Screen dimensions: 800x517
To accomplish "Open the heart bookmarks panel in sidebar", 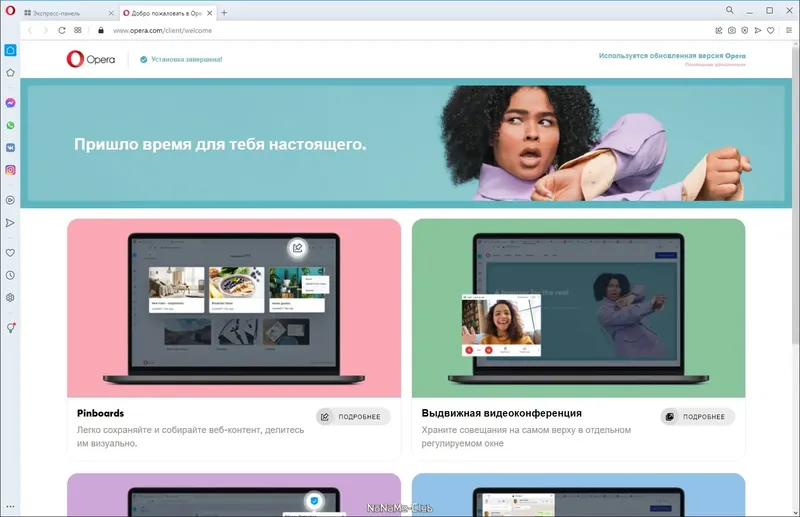I will pyautogui.click(x=10, y=253).
